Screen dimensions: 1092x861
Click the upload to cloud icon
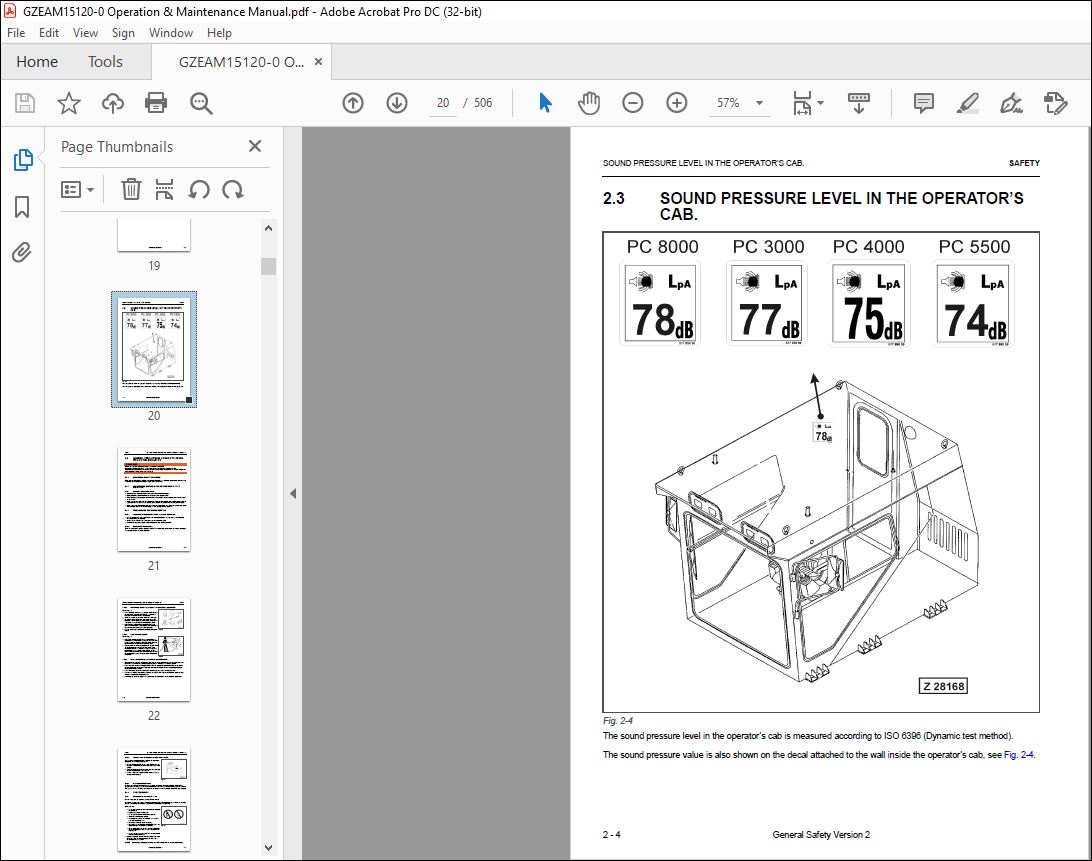[112, 103]
